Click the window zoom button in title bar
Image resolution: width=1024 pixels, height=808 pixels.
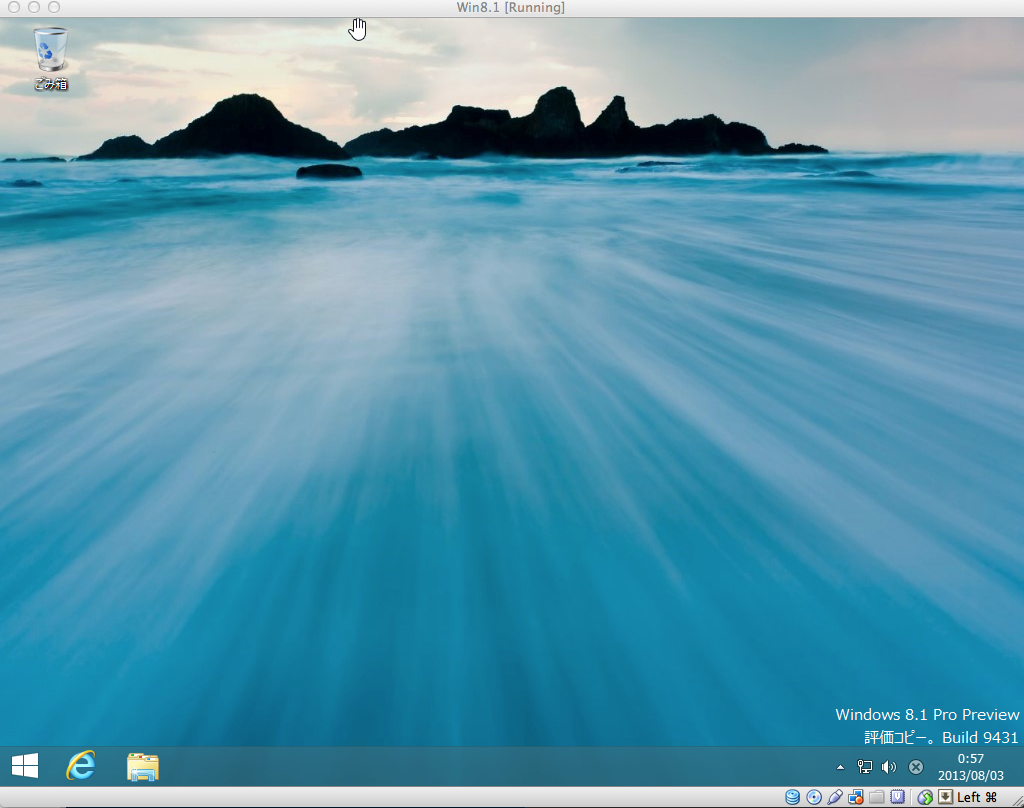[54, 7]
